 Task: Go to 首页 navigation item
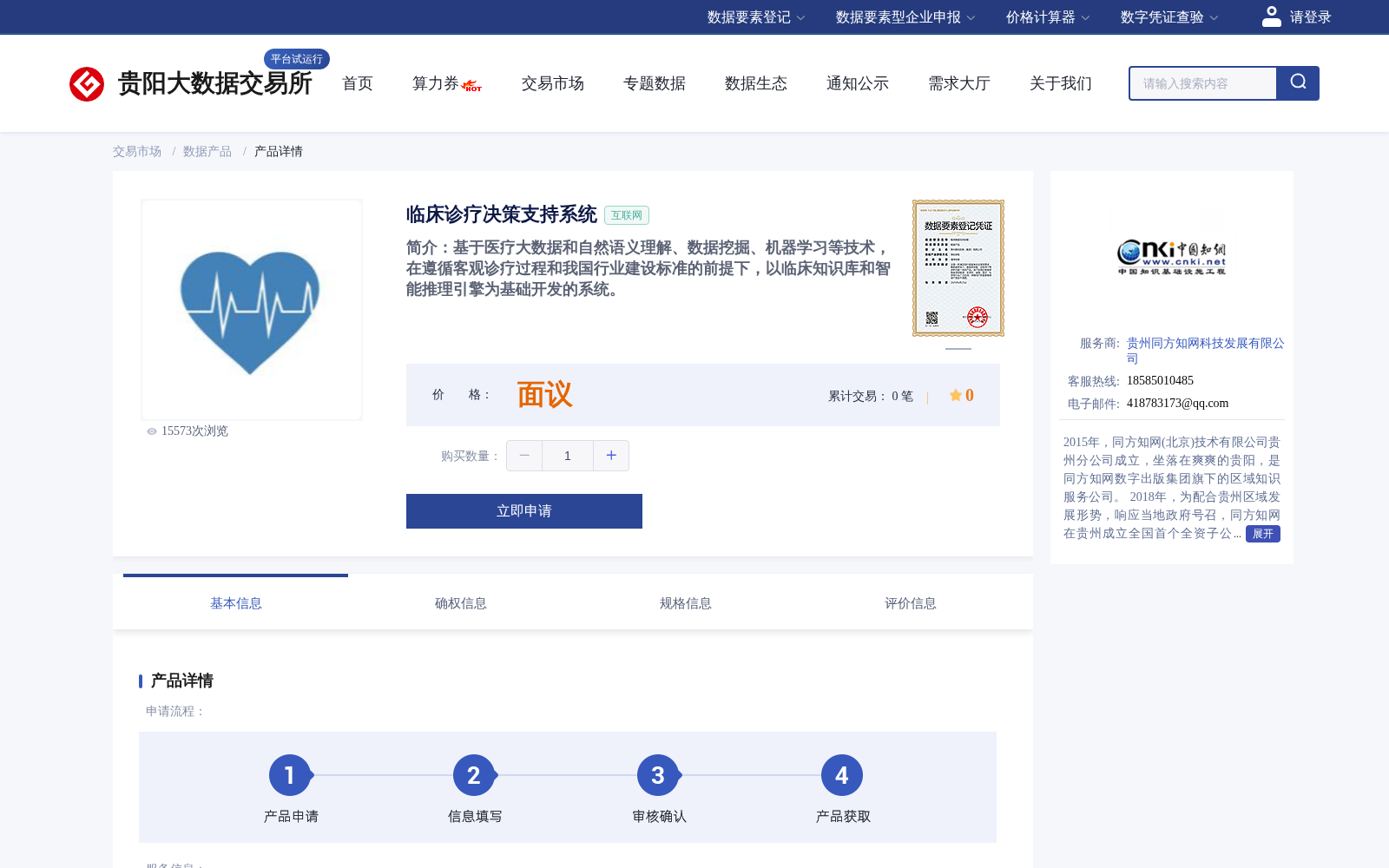coord(358,83)
